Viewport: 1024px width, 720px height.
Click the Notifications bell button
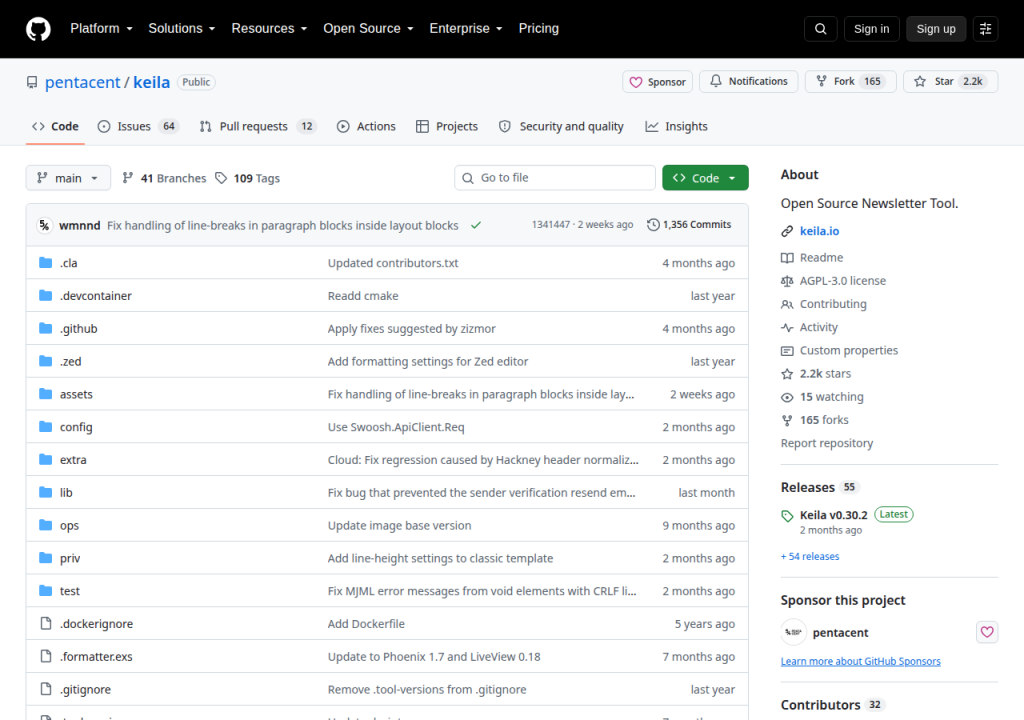click(x=748, y=81)
